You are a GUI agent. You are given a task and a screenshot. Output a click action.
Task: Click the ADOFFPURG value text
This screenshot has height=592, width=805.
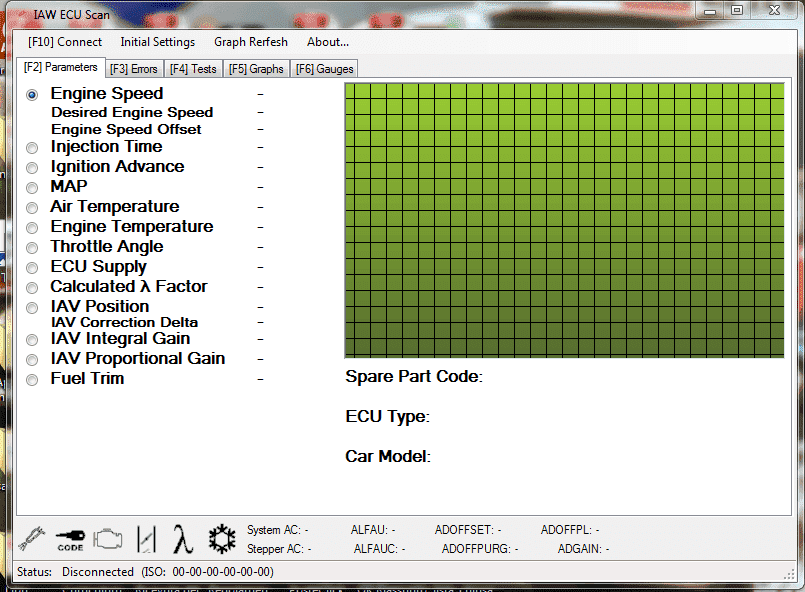click(x=480, y=549)
